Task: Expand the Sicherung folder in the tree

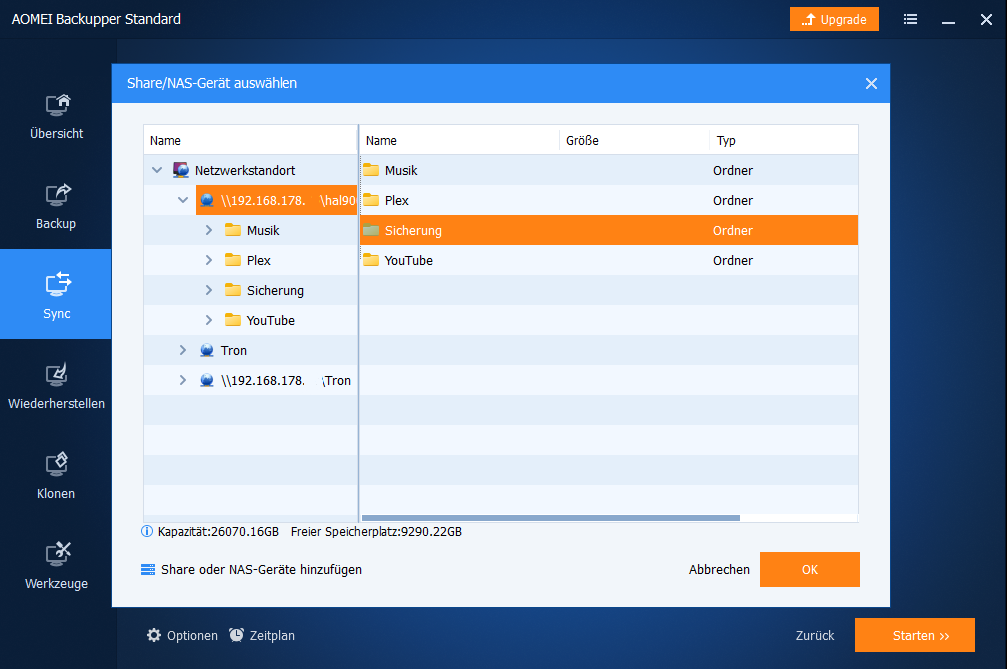Action: point(209,290)
